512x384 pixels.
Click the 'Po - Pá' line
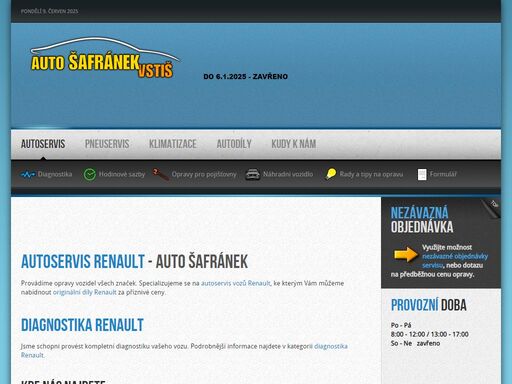pyautogui.click(x=401, y=325)
